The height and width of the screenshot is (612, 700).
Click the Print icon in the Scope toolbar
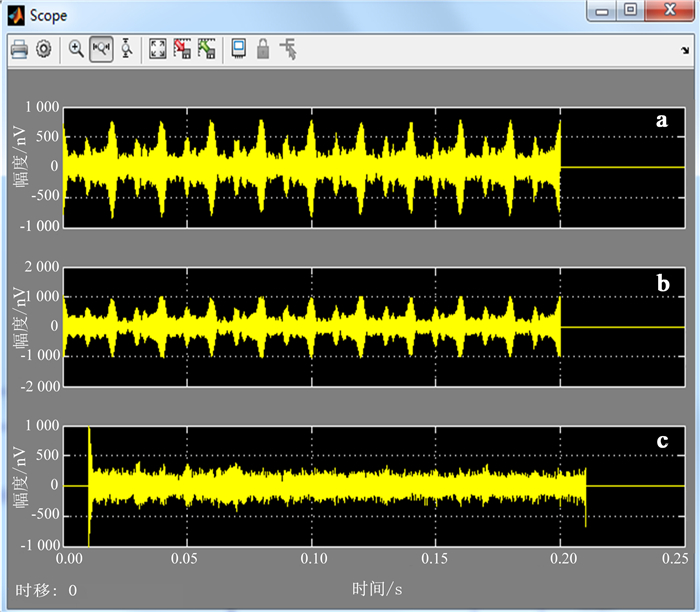tap(19, 49)
